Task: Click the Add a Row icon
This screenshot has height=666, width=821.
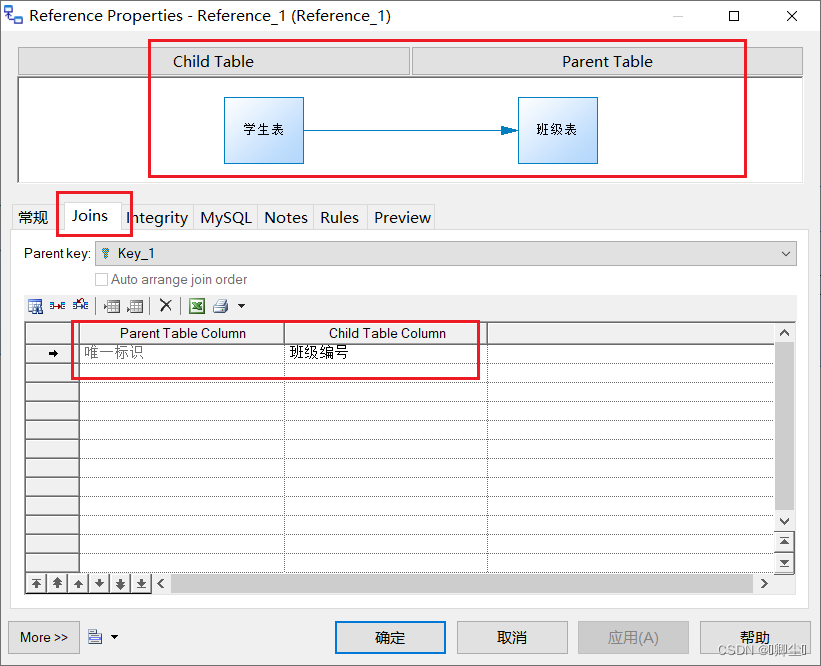Action: click(135, 306)
